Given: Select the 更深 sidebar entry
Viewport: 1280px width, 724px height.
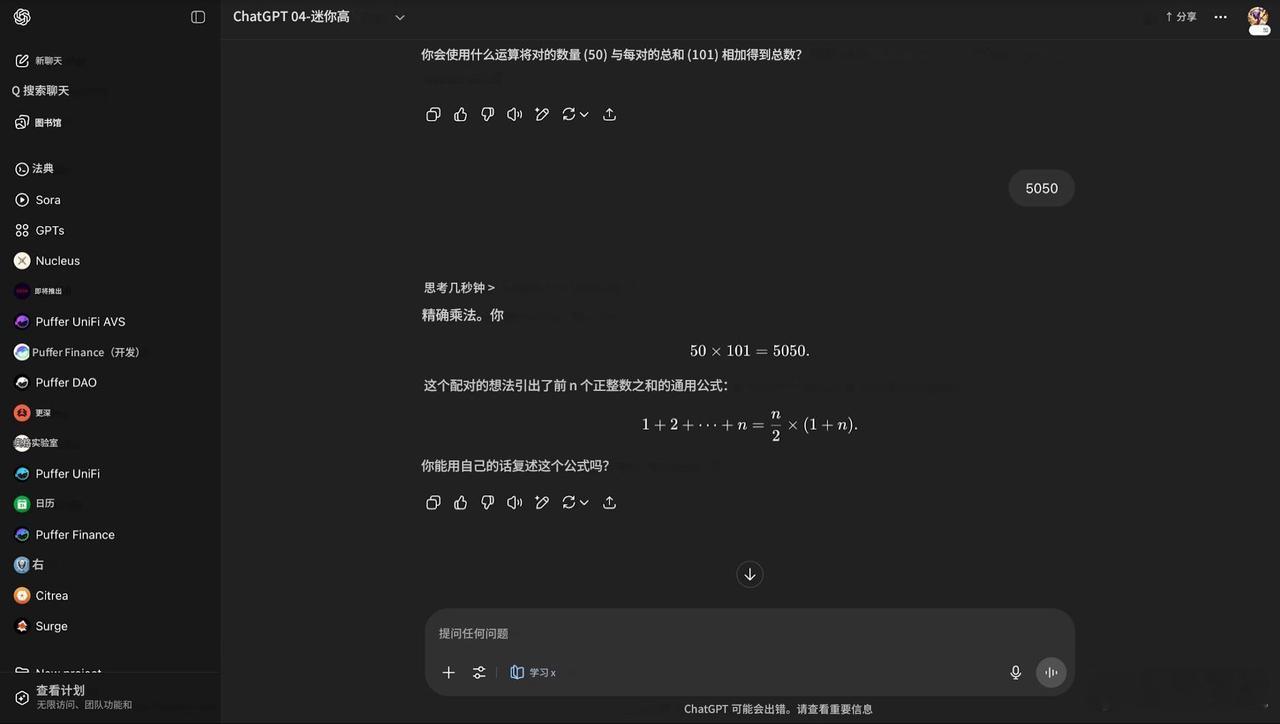Looking at the screenshot, I should (34, 413).
